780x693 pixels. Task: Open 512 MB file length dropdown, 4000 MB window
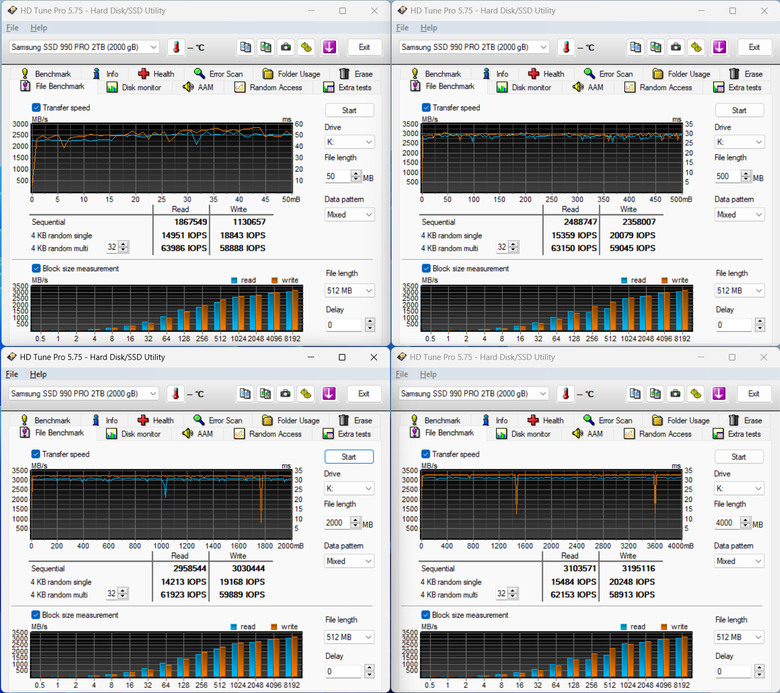pos(739,637)
